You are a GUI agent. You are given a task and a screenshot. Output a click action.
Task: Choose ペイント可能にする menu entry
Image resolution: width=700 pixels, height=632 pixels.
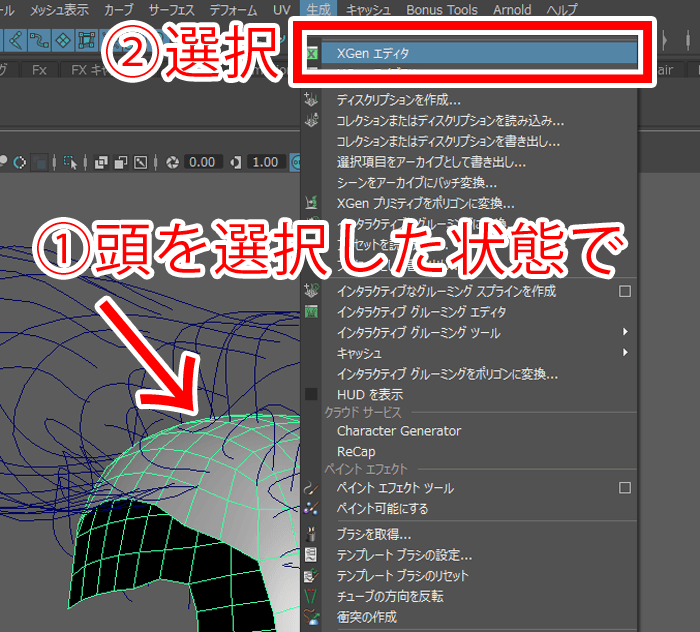tap(383, 508)
